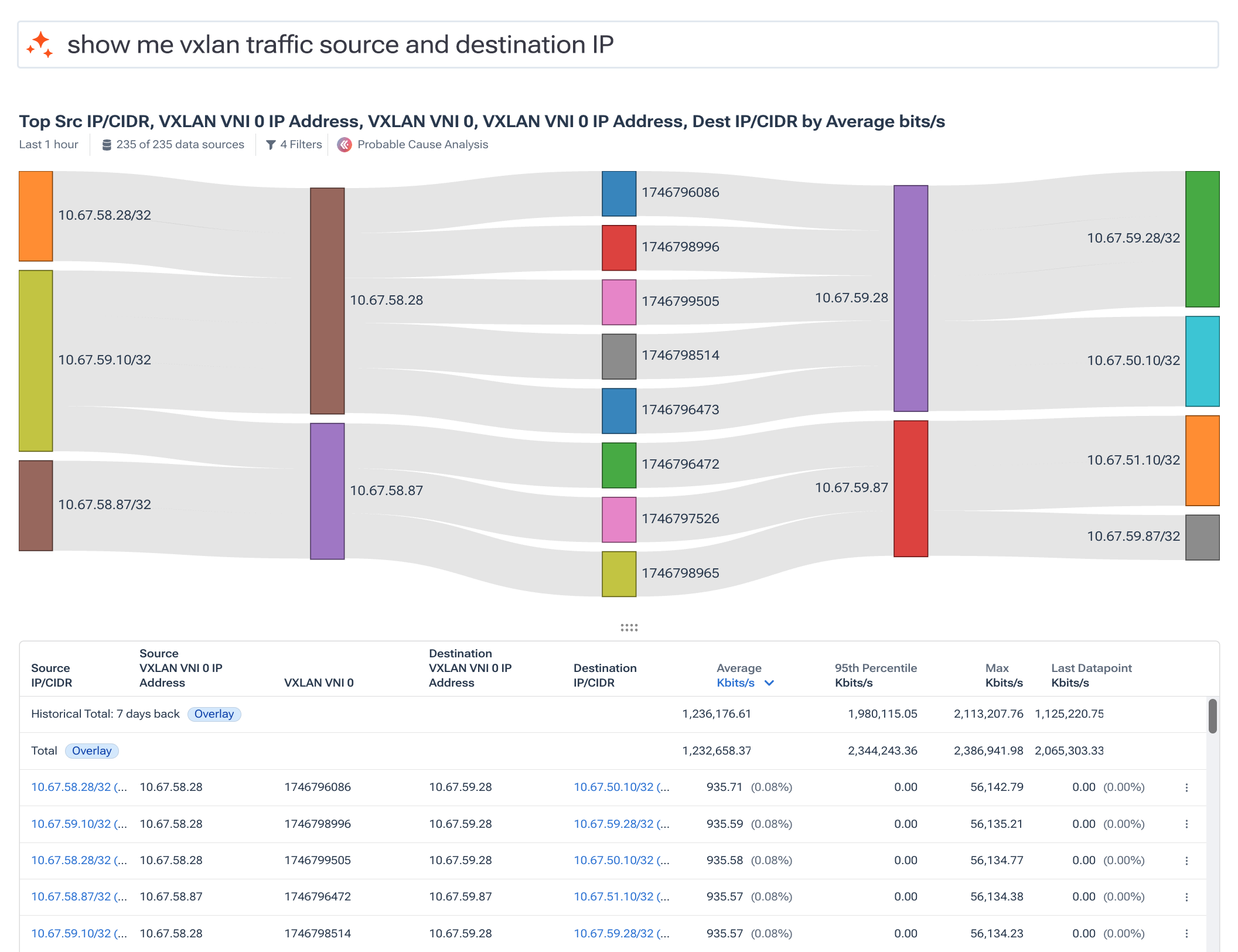Click the database icon beside data sources count
This screenshot has height=952, width=1238.
pos(106,144)
